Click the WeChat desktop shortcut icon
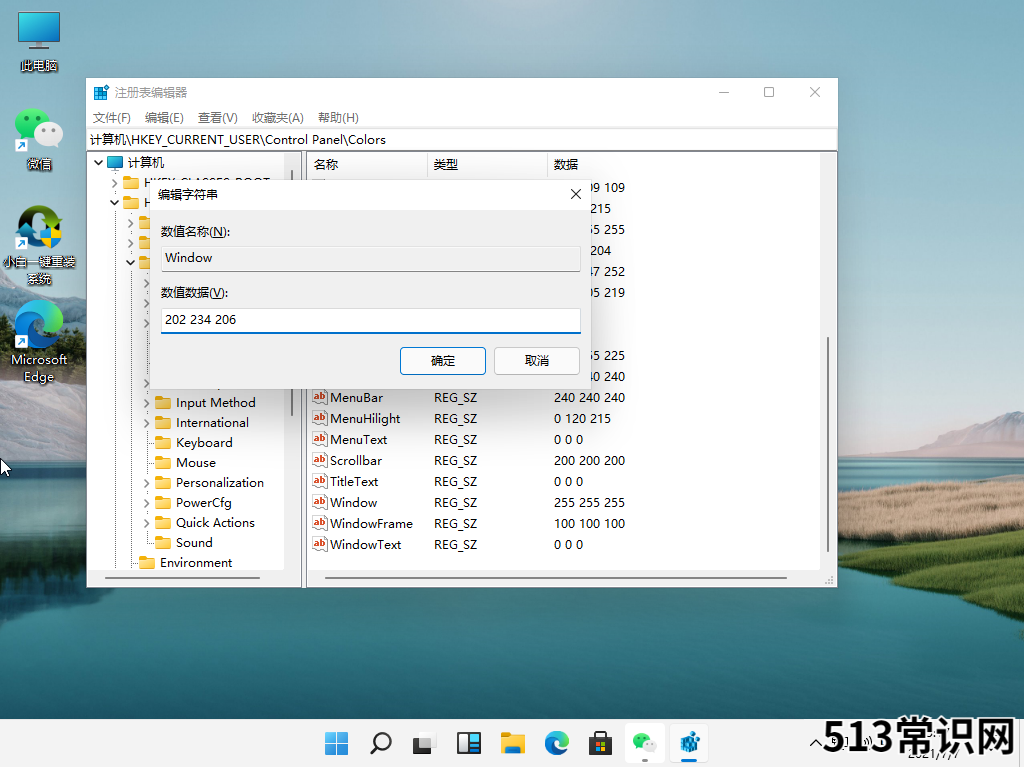 coord(38,130)
